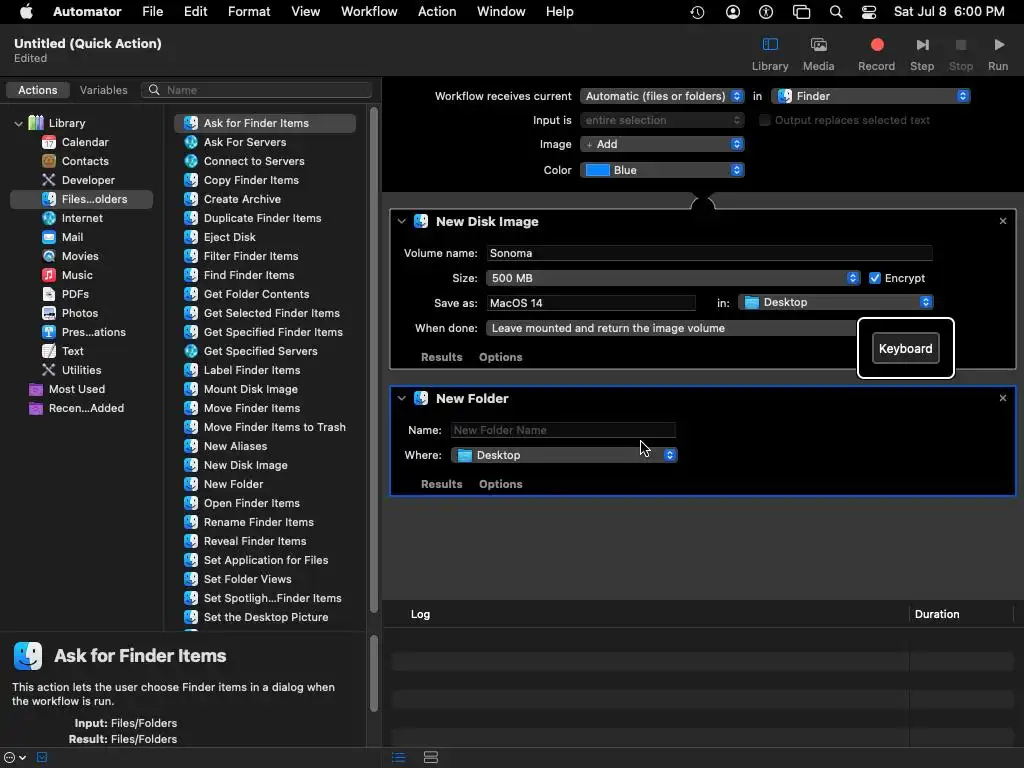Pick the workflow Color Blue swatch

tap(598, 170)
